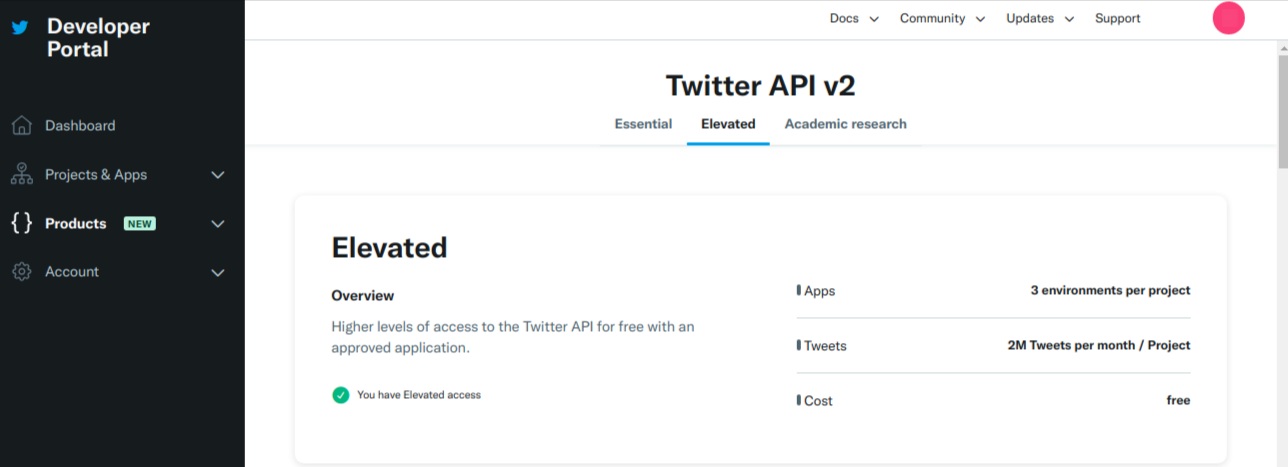
Task: Open the Community dropdown menu
Action: 942,19
